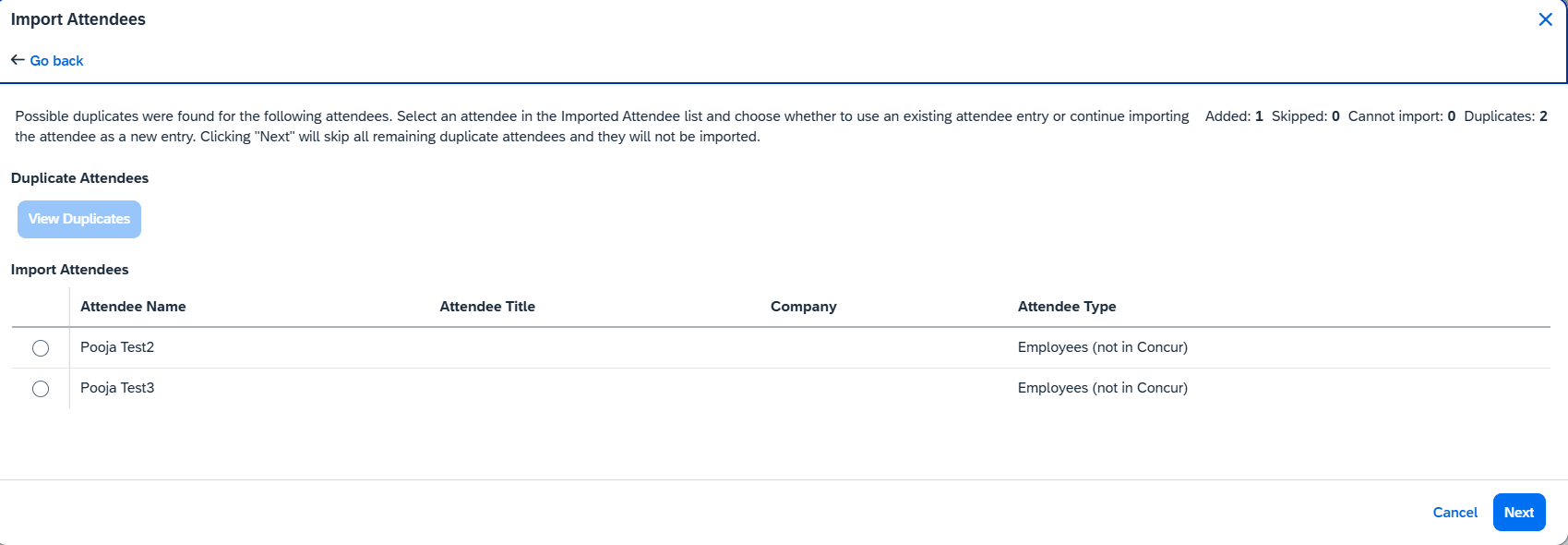The image size is (1568, 545).
Task: Click the Duplicates count indicator
Action: click(1505, 116)
